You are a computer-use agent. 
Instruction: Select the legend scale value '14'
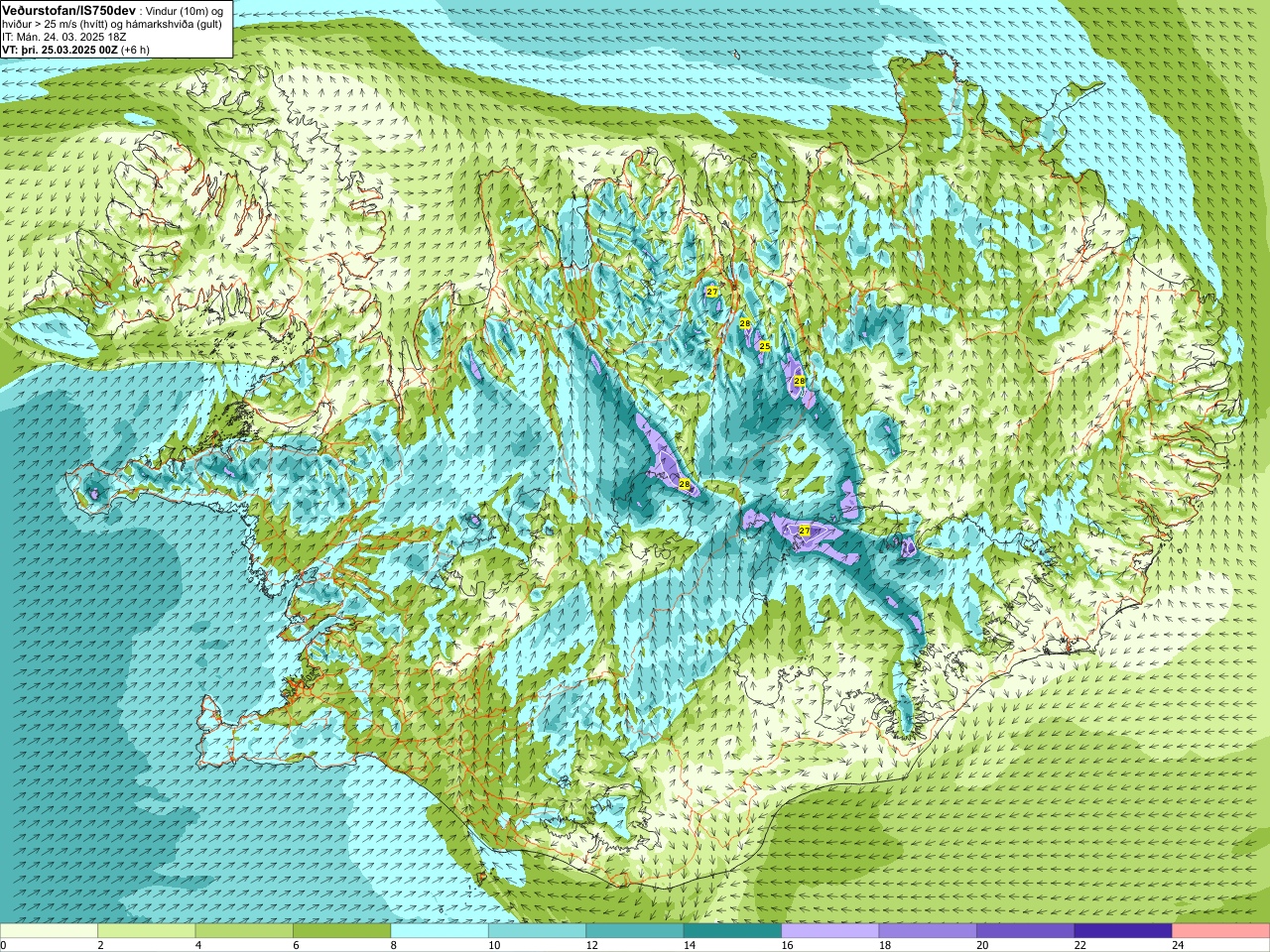pyautogui.click(x=689, y=945)
